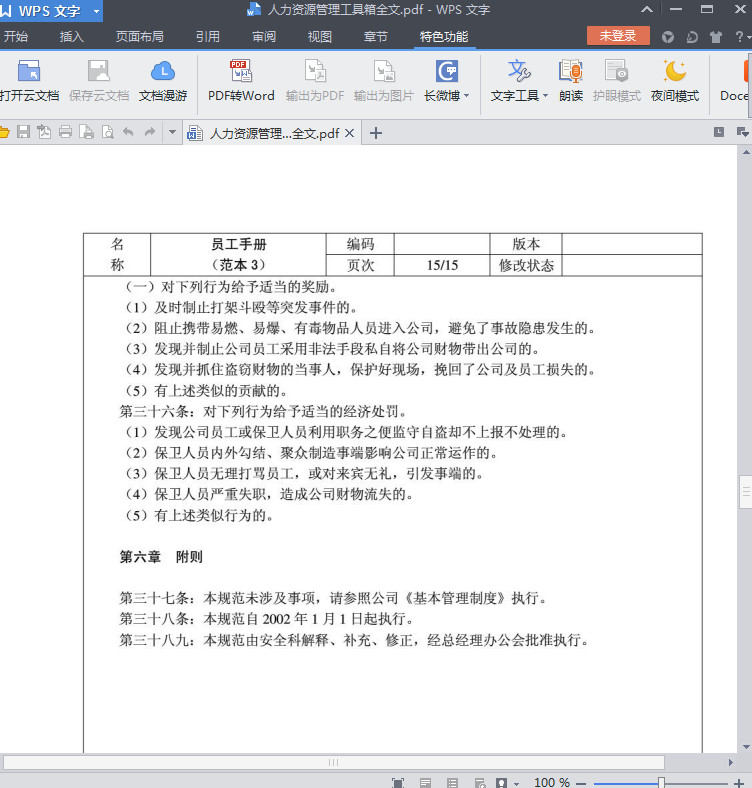Click the vertical scrollbar thumb
The height and width of the screenshot is (788, 752).
coord(746,491)
